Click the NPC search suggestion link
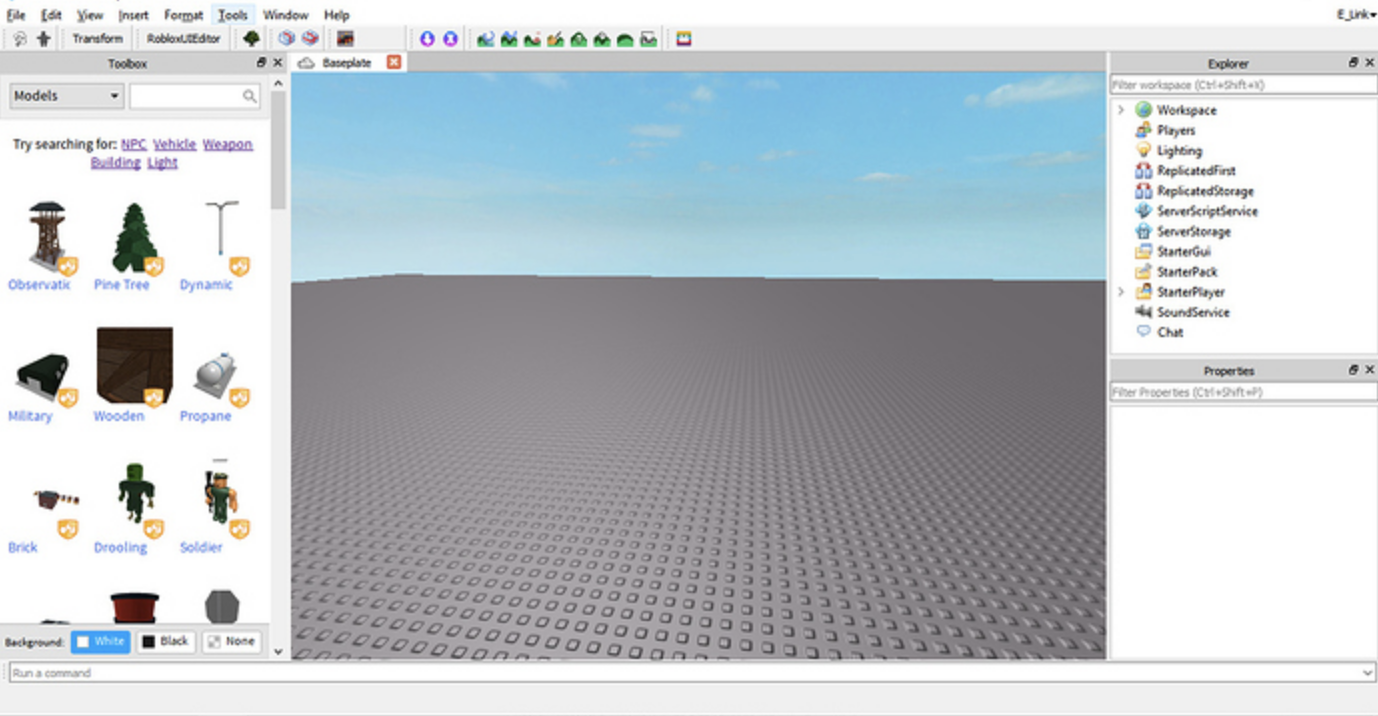The image size is (1378, 716). click(133, 144)
